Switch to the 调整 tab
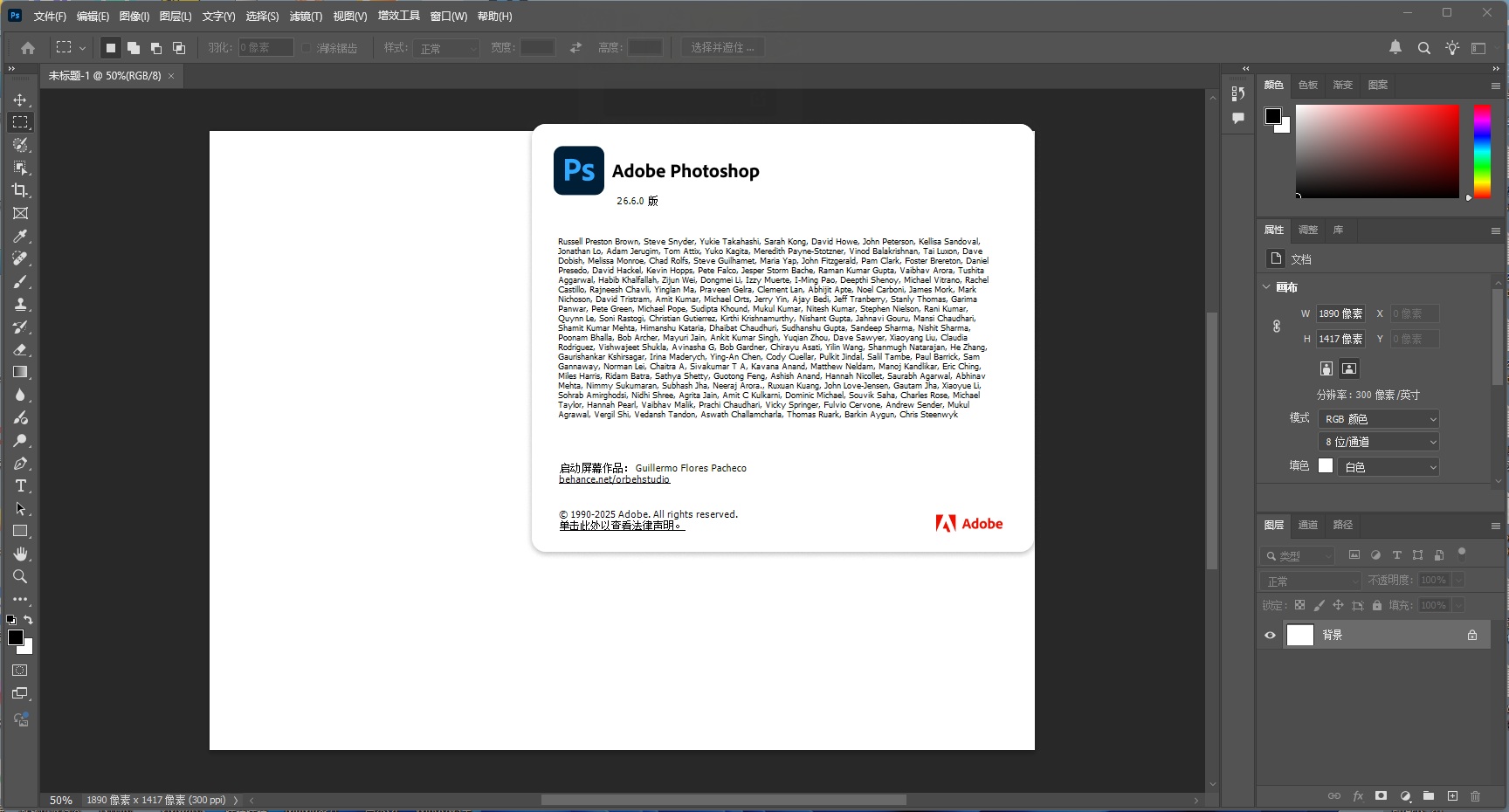Viewport: 1509px width, 812px height. pyautogui.click(x=1307, y=230)
